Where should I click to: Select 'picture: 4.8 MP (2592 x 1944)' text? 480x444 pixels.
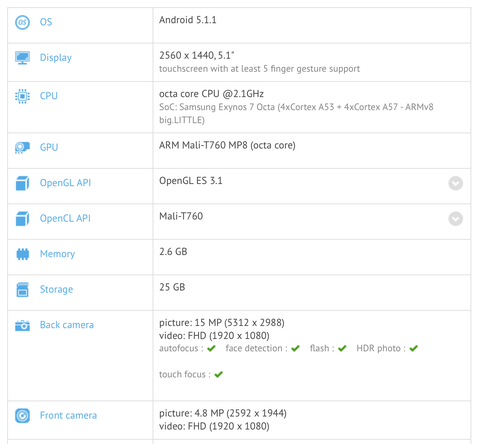tap(223, 413)
